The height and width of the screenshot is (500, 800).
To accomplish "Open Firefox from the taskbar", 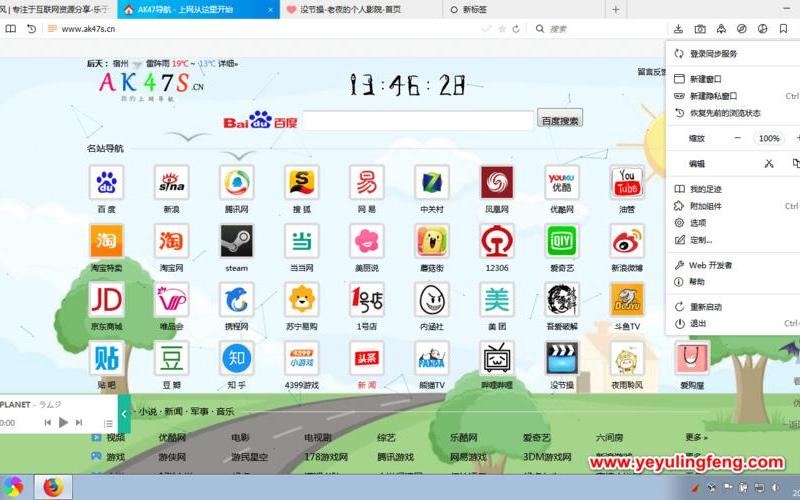I will coord(54,487).
